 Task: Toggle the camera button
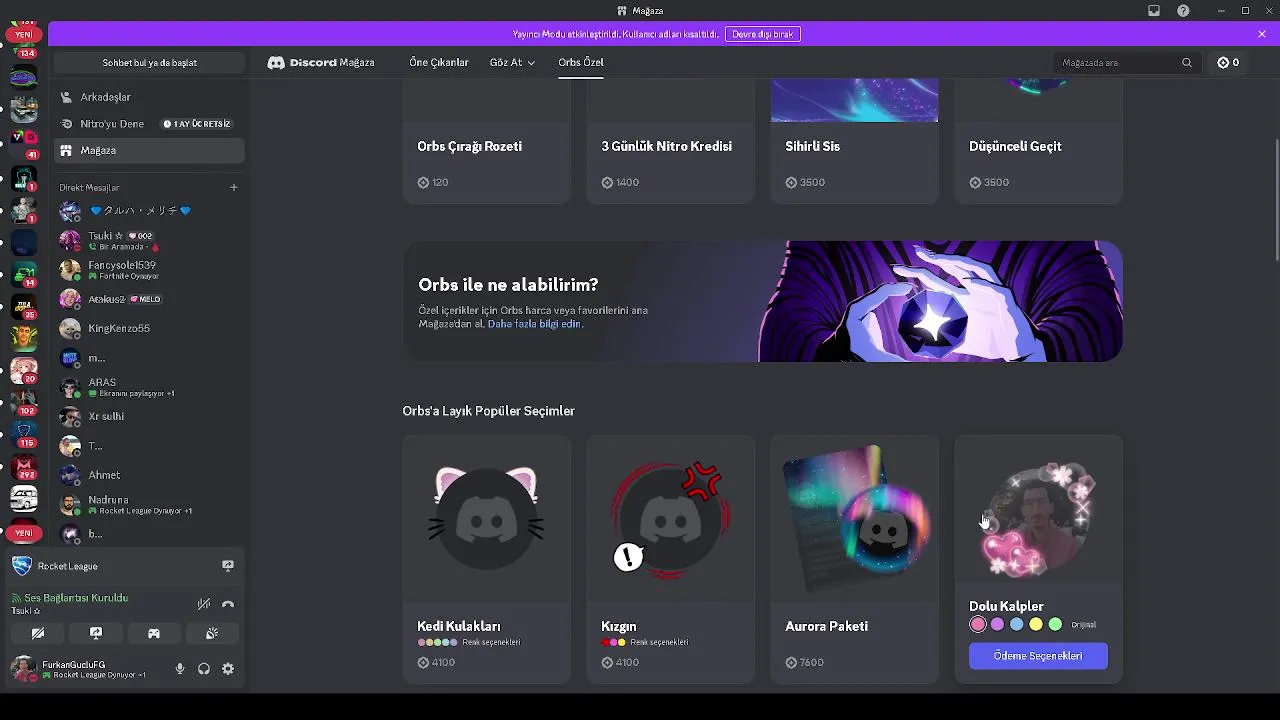point(38,633)
